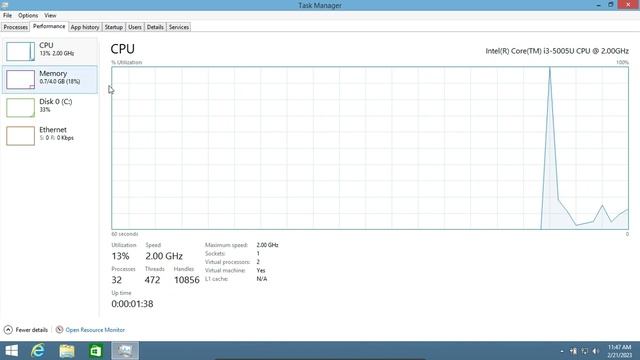Screen dimensions: 640x360
Task: Open the Options menu
Action: click(28, 15)
